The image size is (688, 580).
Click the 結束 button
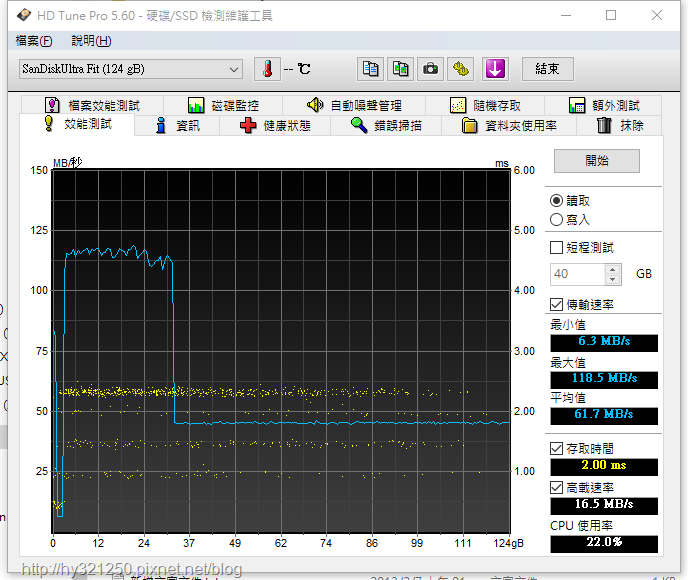click(548, 69)
